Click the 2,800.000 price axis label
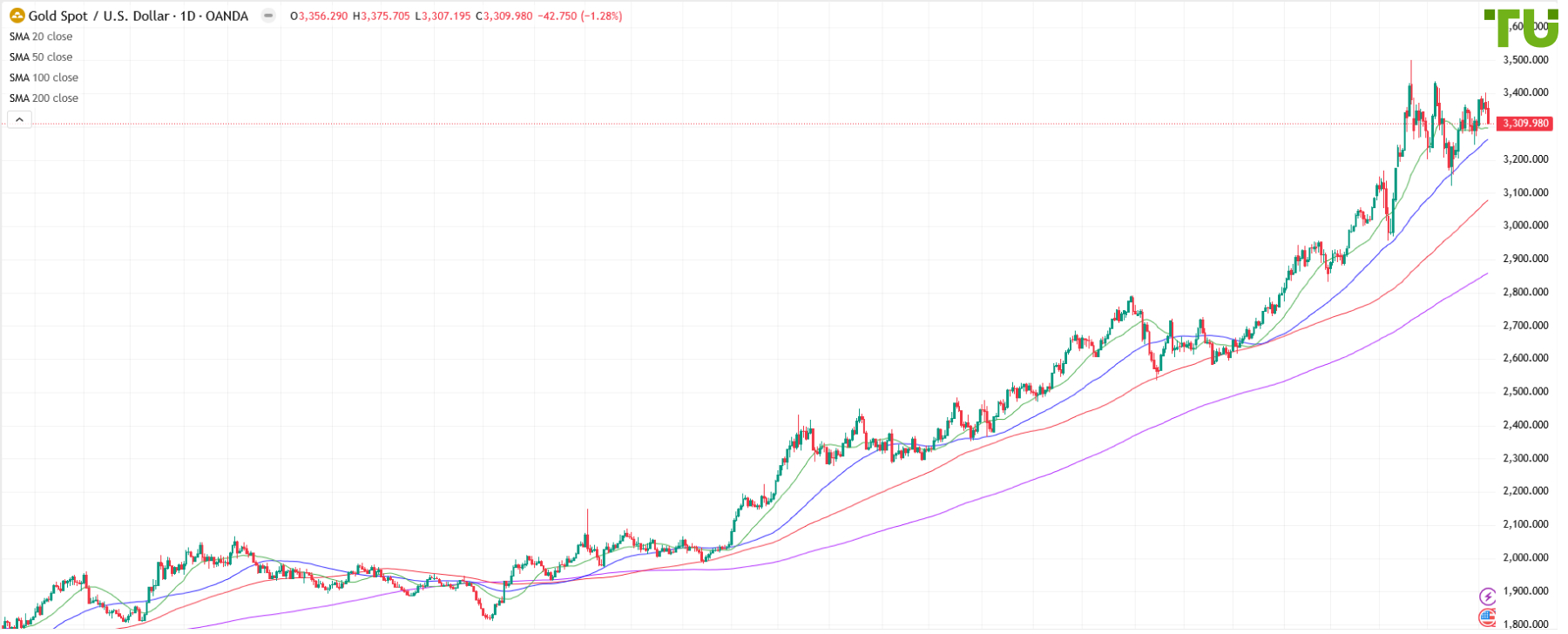 coord(1525,292)
